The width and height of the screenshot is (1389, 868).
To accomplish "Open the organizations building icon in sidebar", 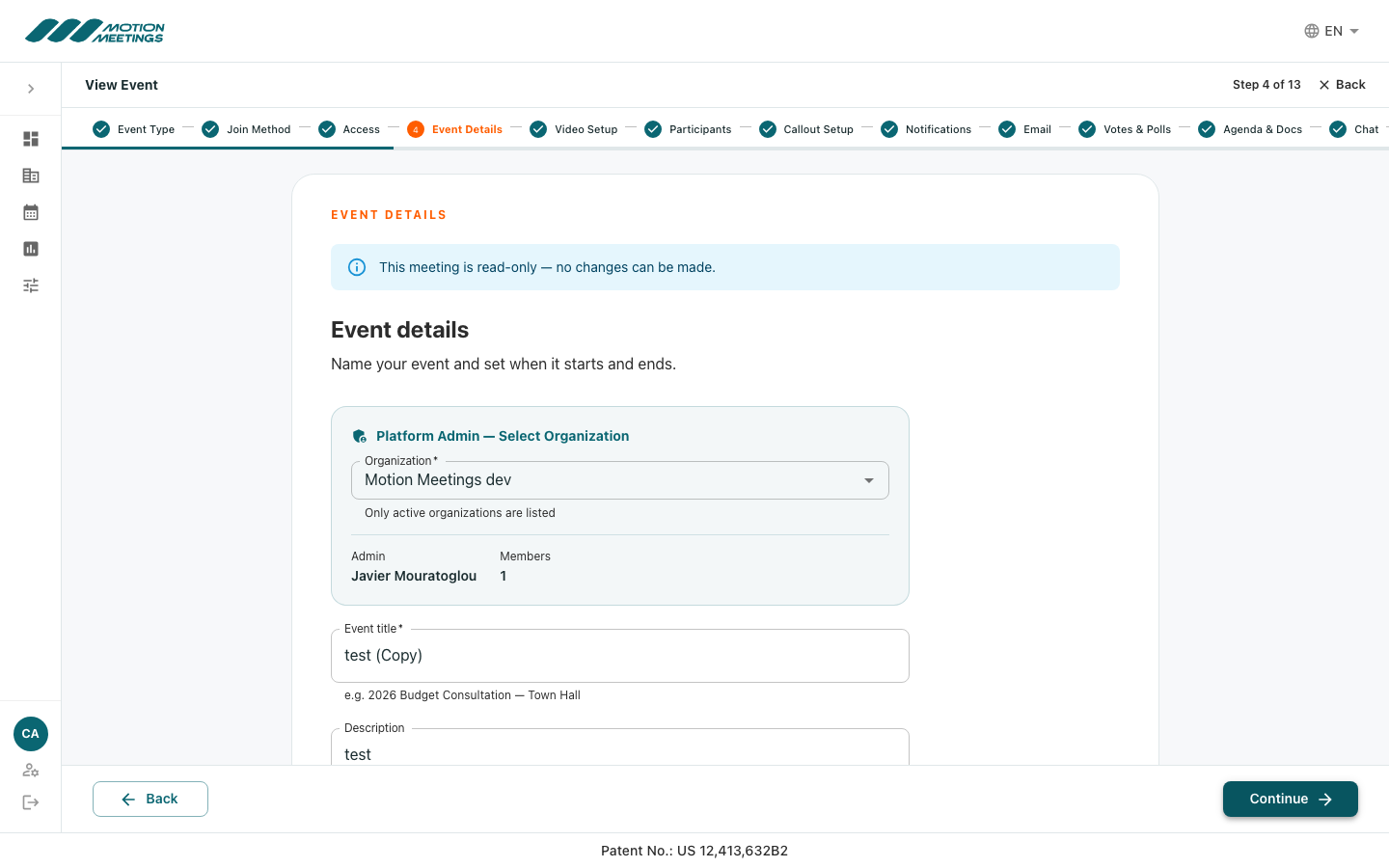I will click(x=31, y=176).
